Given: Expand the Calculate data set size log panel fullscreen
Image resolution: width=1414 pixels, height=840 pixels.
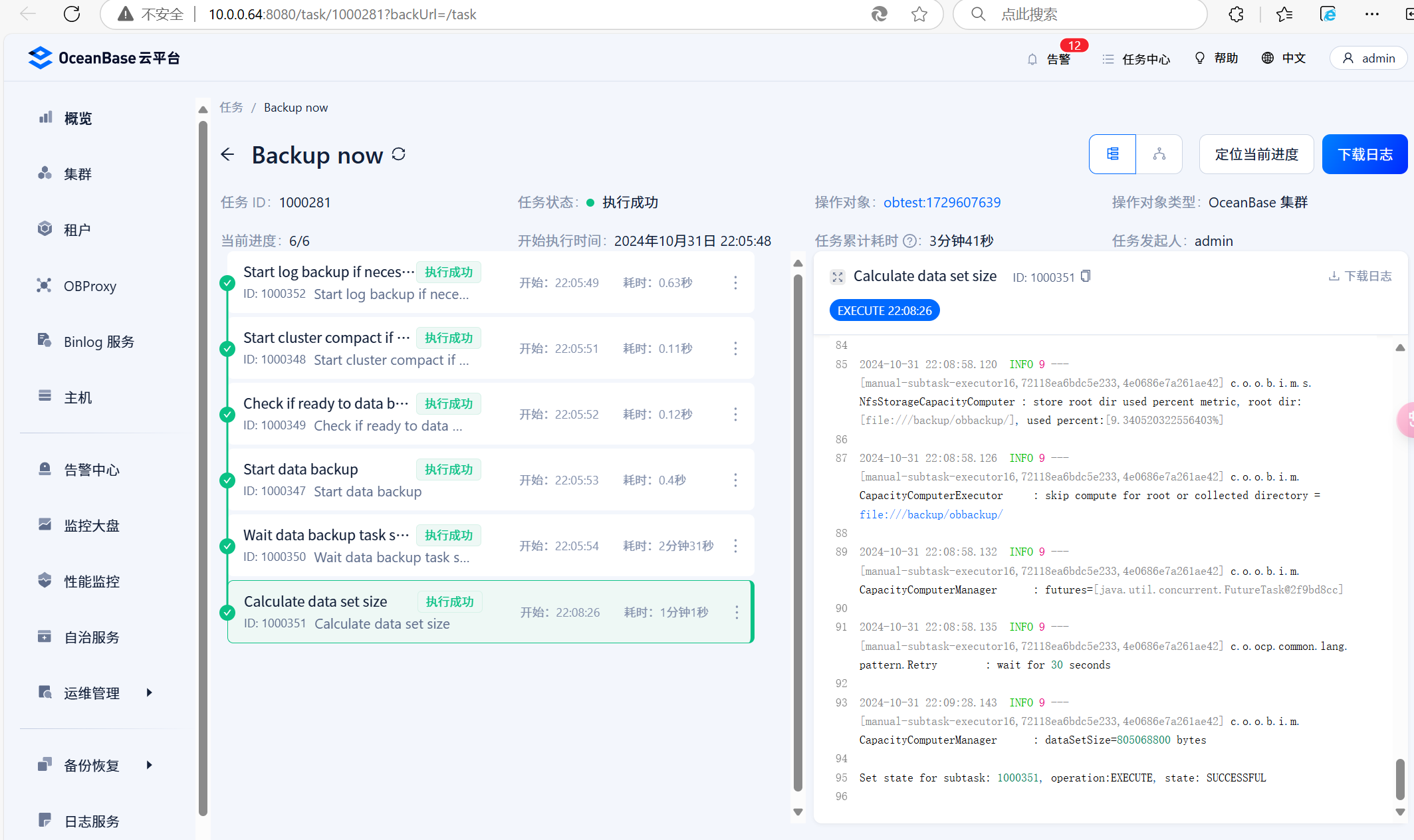Looking at the screenshot, I should [838, 277].
